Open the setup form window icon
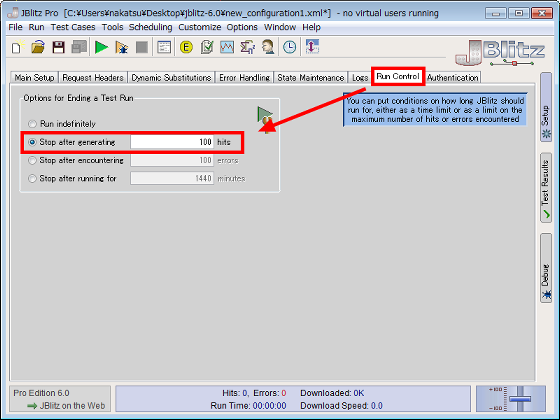 [164, 47]
